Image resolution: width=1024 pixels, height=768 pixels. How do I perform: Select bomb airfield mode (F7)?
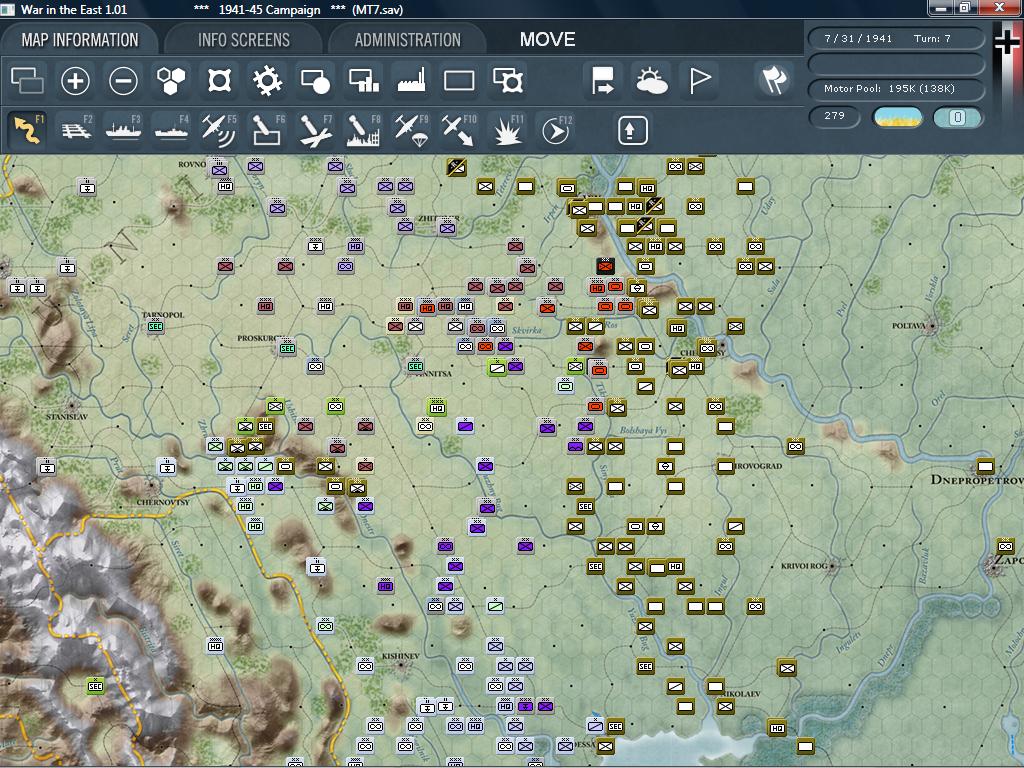coord(315,130)
